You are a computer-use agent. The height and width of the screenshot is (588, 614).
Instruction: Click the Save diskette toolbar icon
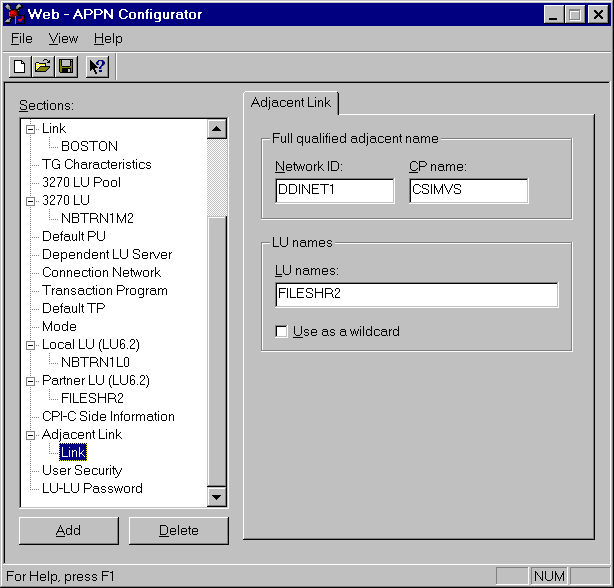(x=65, y=67)
